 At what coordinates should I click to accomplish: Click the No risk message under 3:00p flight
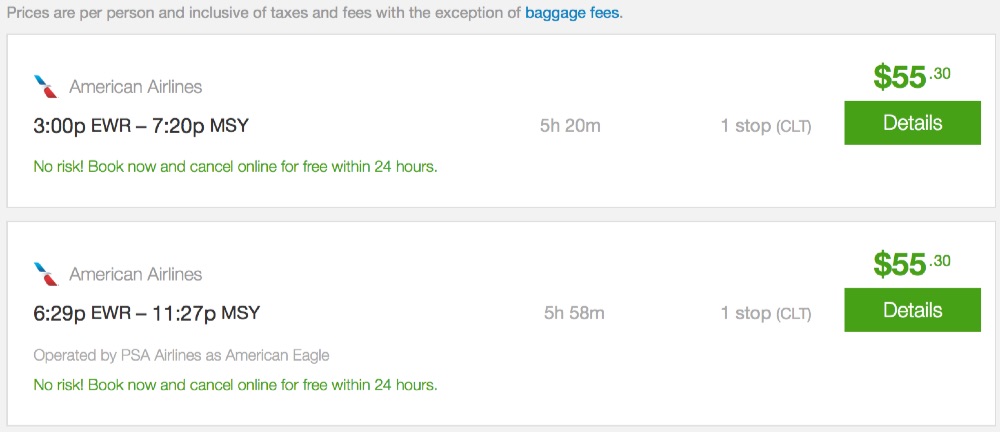[x=235, y=166]
